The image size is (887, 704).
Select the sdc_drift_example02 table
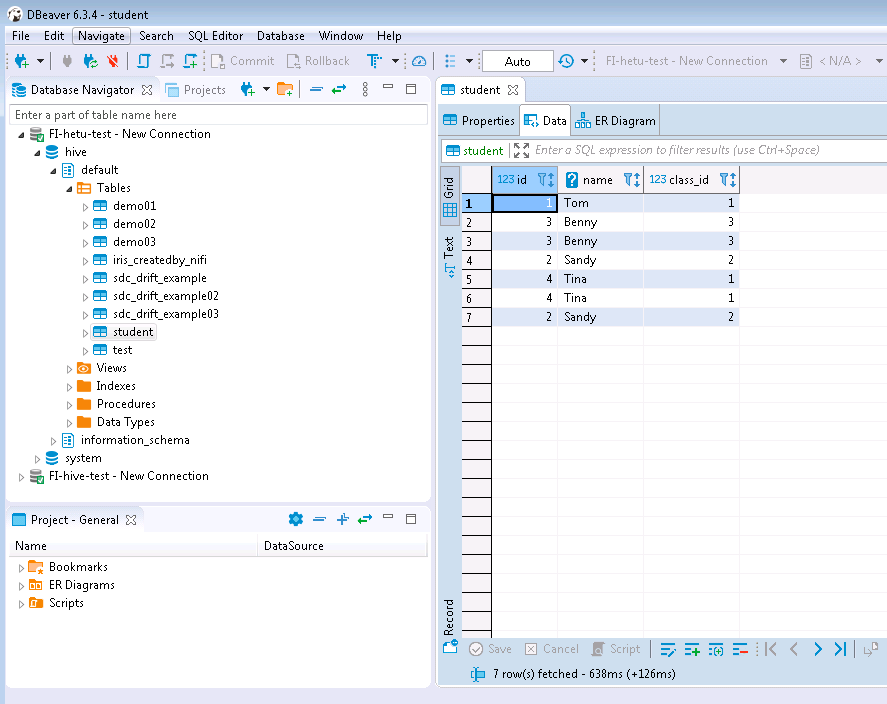pyautogui.click(x=165, y=296)
